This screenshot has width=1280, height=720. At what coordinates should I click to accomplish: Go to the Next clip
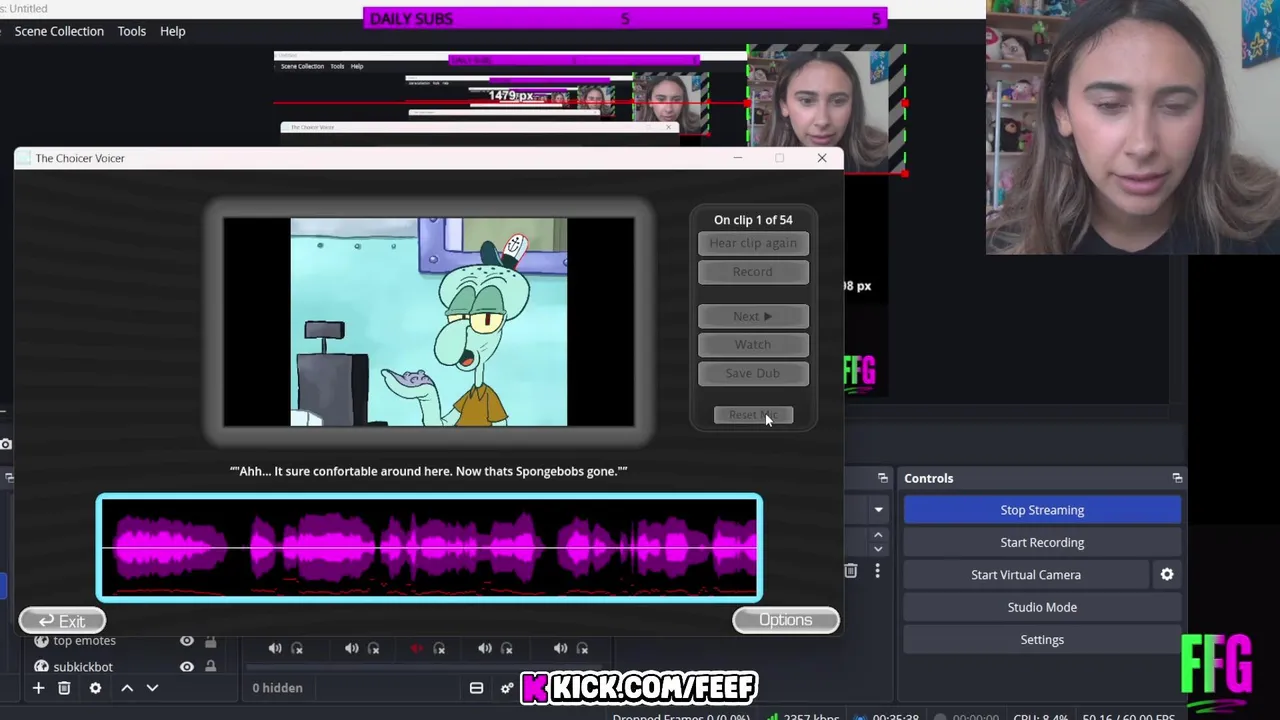753,316
